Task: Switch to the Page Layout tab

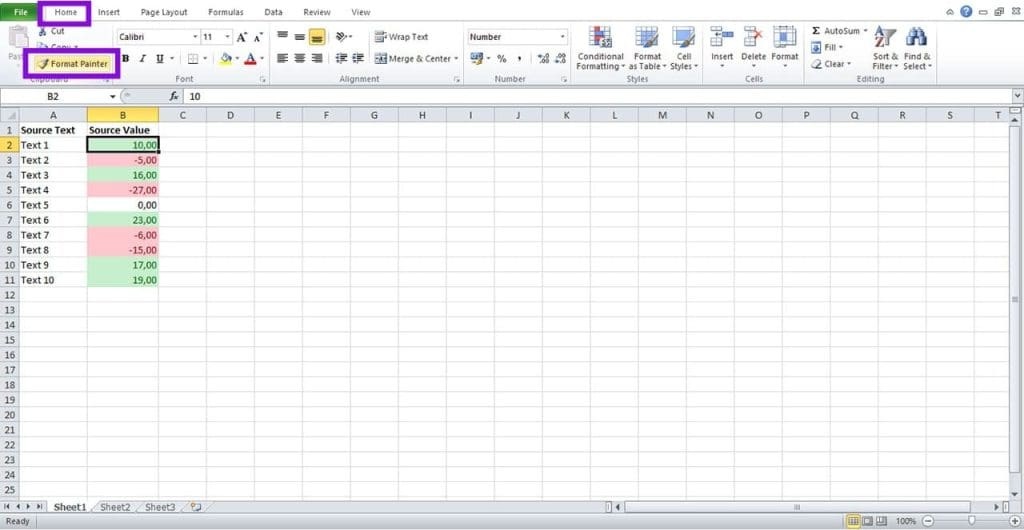Action: (x=164, y=12)
